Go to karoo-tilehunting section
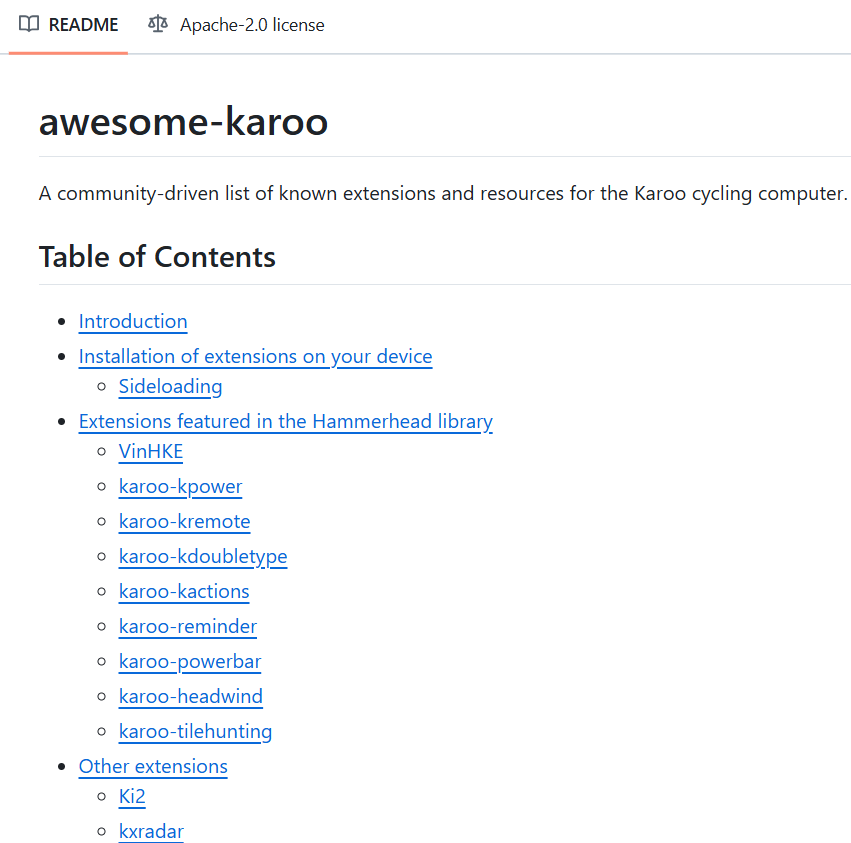 tap(195, 732)
